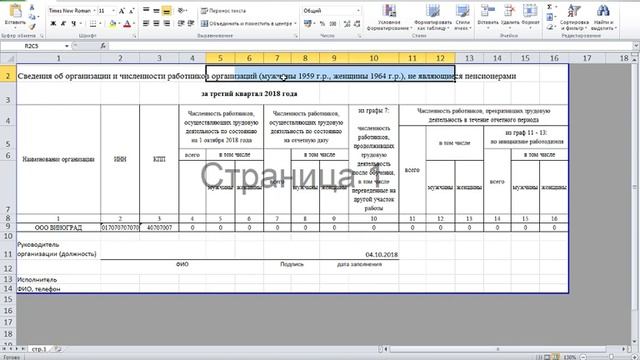Viewport: 640px width, 360px height.
Task: Align cell text to middle
Action: click(x=156, y=11)
